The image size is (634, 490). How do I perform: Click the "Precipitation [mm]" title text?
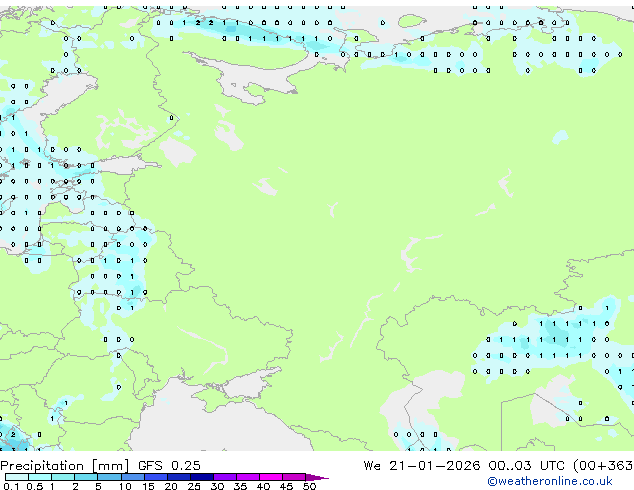pyautogui.click(x=65, y=466)
